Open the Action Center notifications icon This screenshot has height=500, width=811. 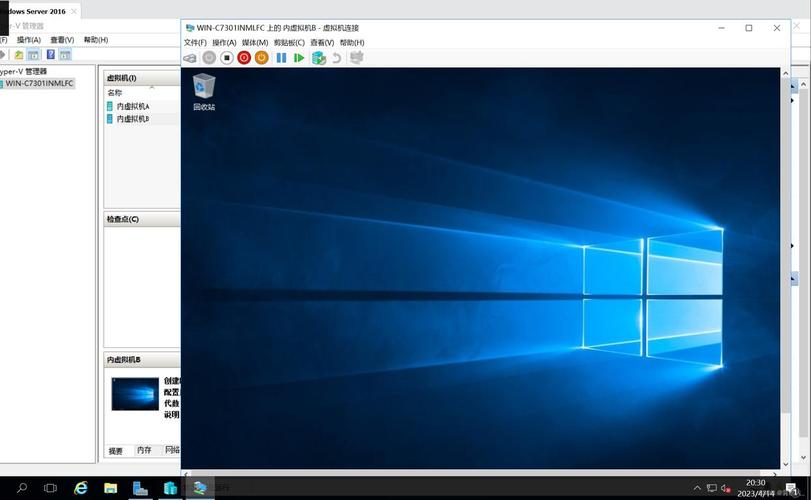point(792,488)
